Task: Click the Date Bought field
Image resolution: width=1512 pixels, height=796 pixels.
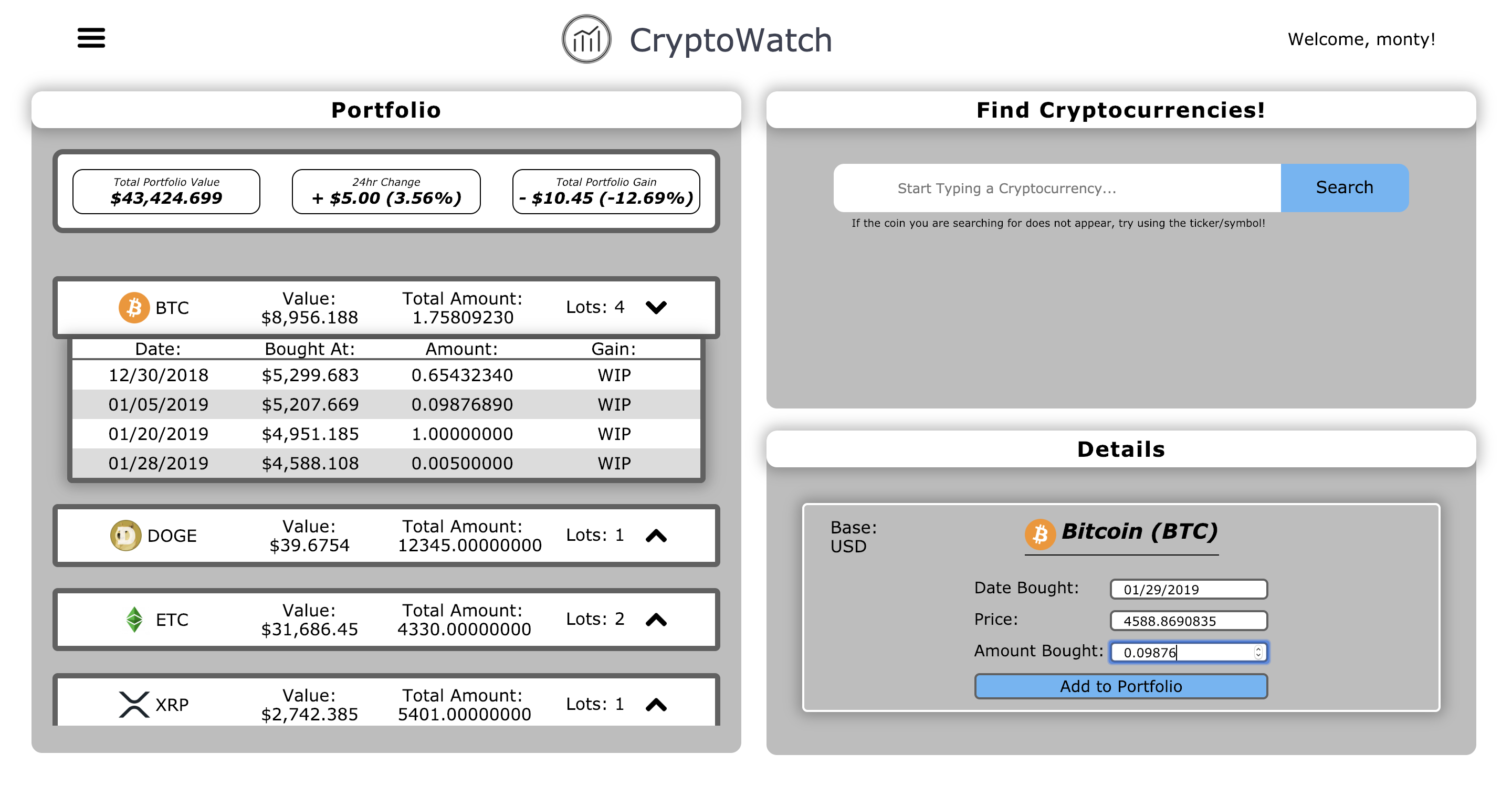Action: tap(1188, 589)
